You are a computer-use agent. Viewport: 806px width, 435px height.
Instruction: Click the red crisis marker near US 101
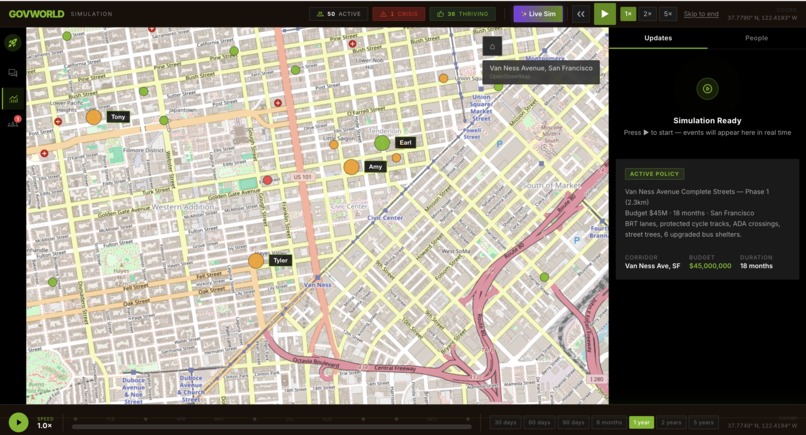[x=267, y=180]
